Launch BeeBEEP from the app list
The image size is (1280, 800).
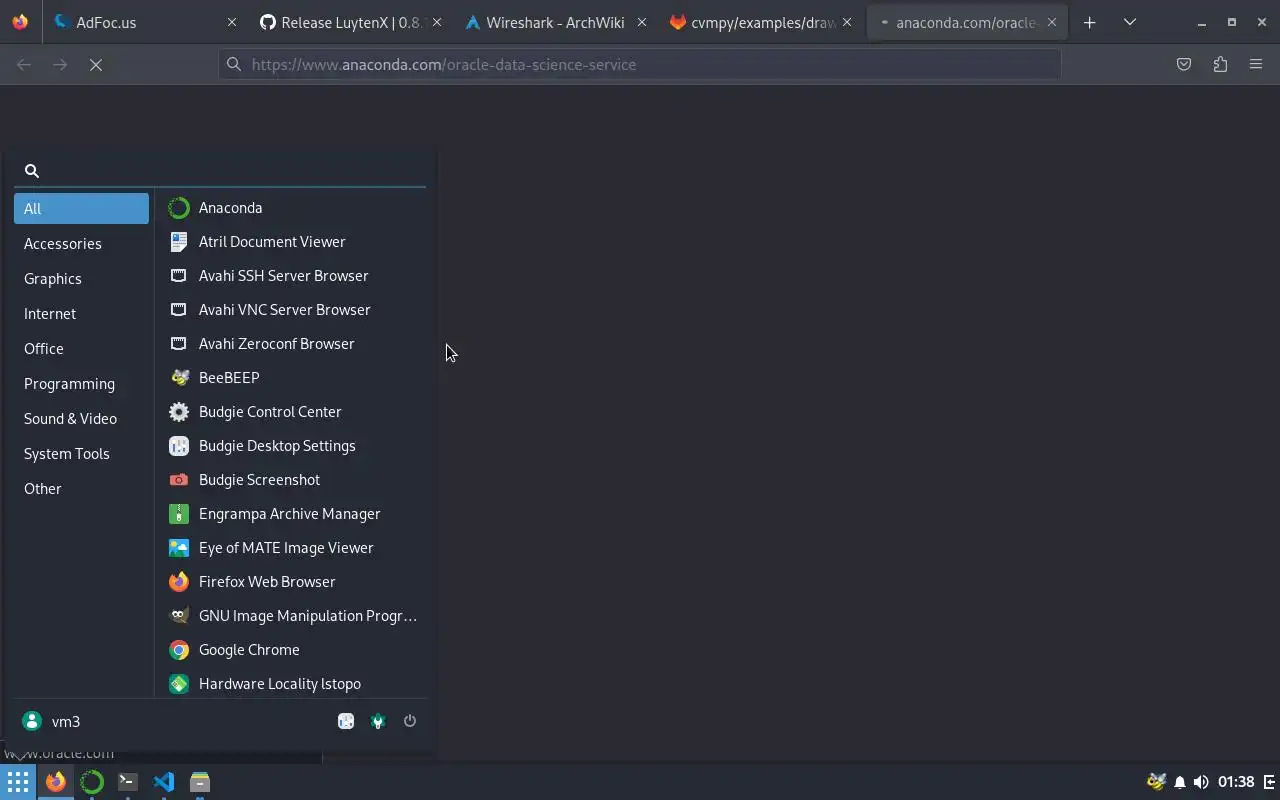pyautogui.click(x=291, y=378)
